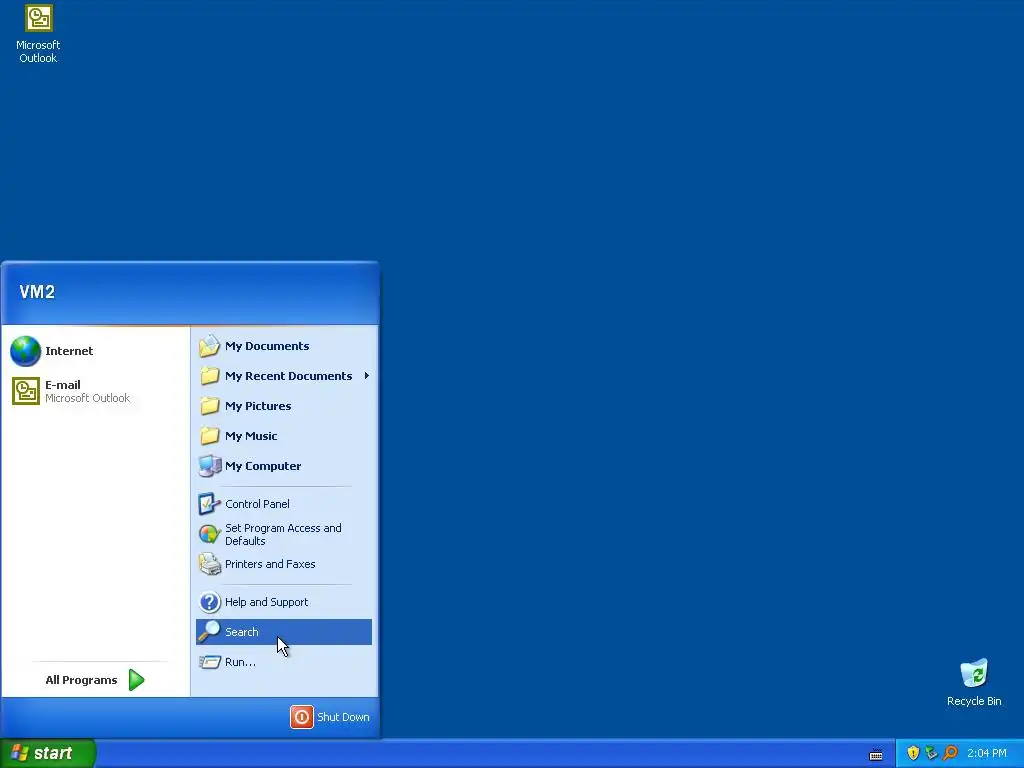Viewport: 1024px width, 768px height.
Task: Click the green start button
Action: tap(47, 753)
